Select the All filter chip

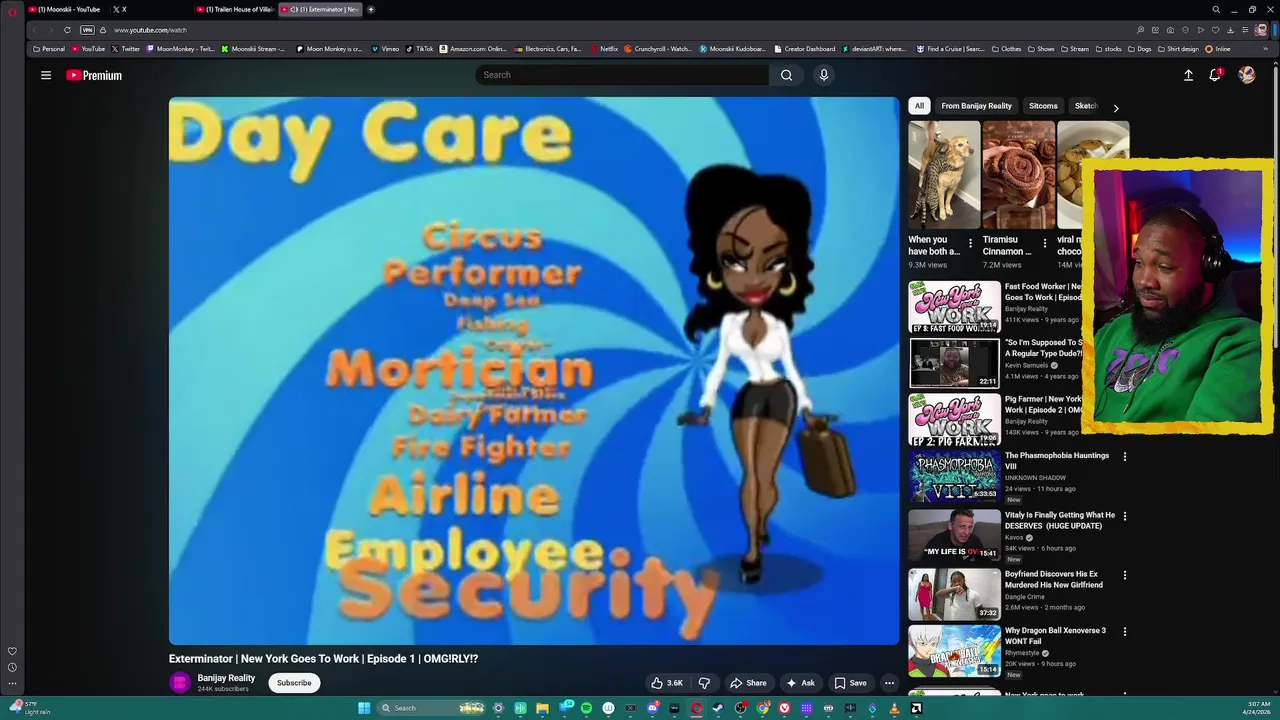click(919, 106)
